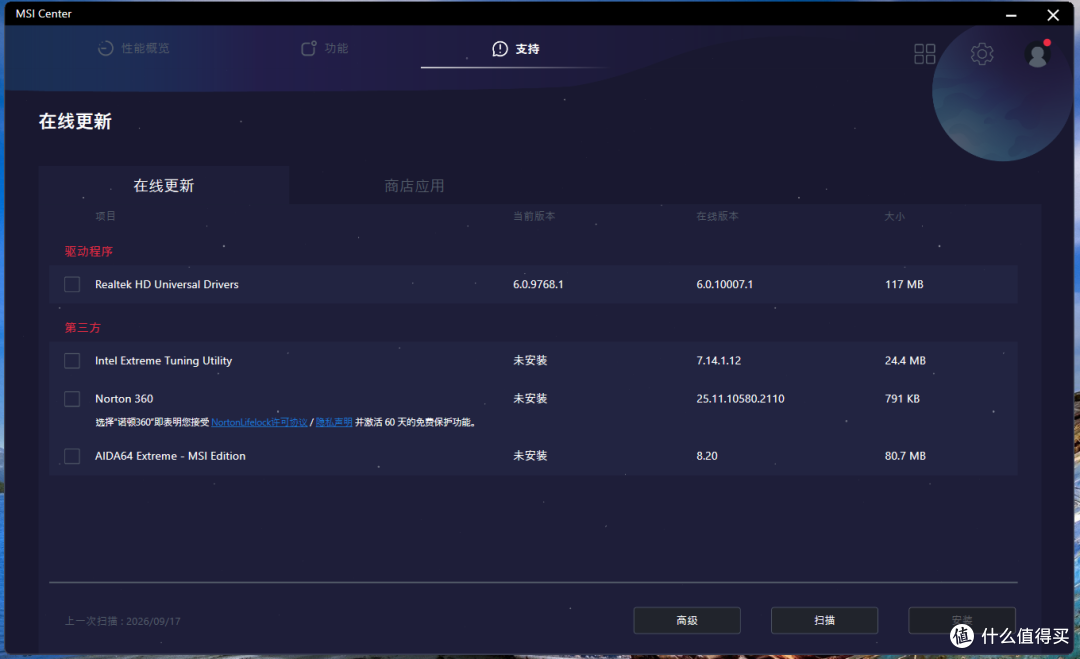Screen dimensions: 1080x659
Task: Switch to 功能 top tab
Action: 324,48
